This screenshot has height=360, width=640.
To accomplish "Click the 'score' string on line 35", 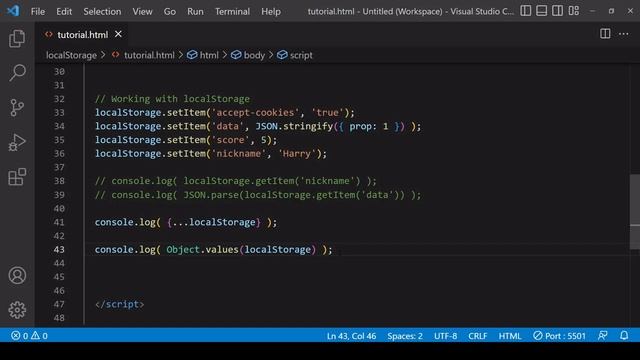I will click(x=231, y=140).
